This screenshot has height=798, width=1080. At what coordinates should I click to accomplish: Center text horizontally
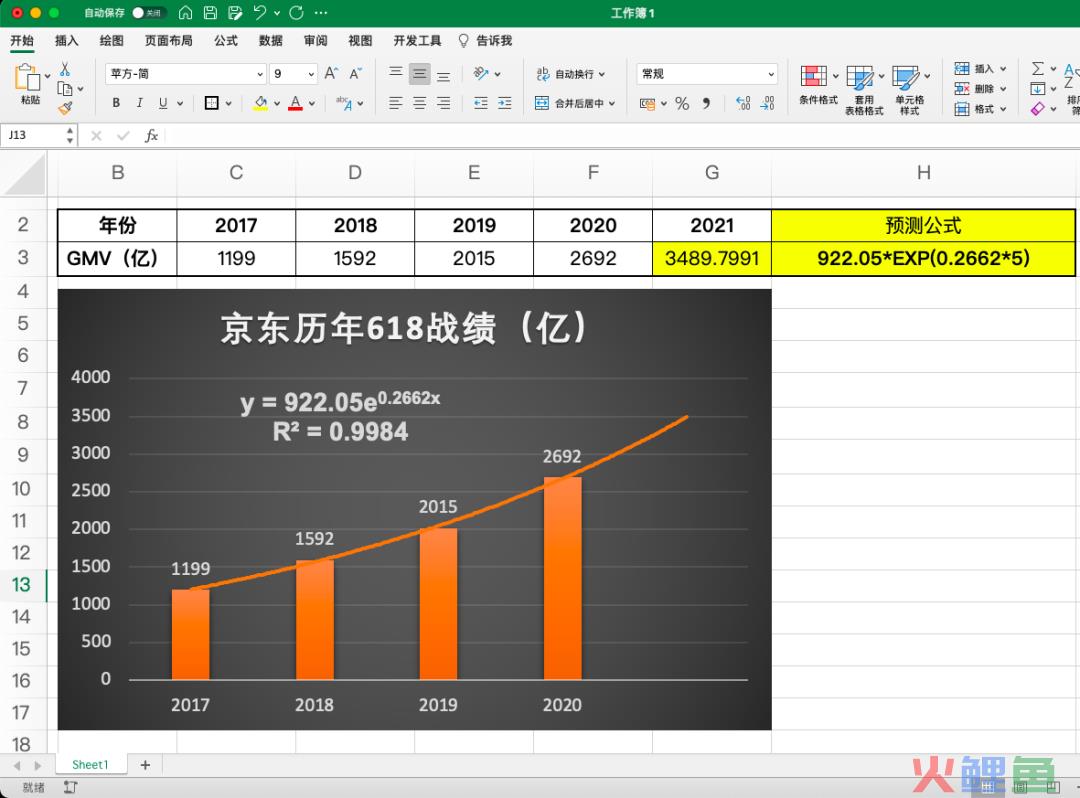coord(419,103)
